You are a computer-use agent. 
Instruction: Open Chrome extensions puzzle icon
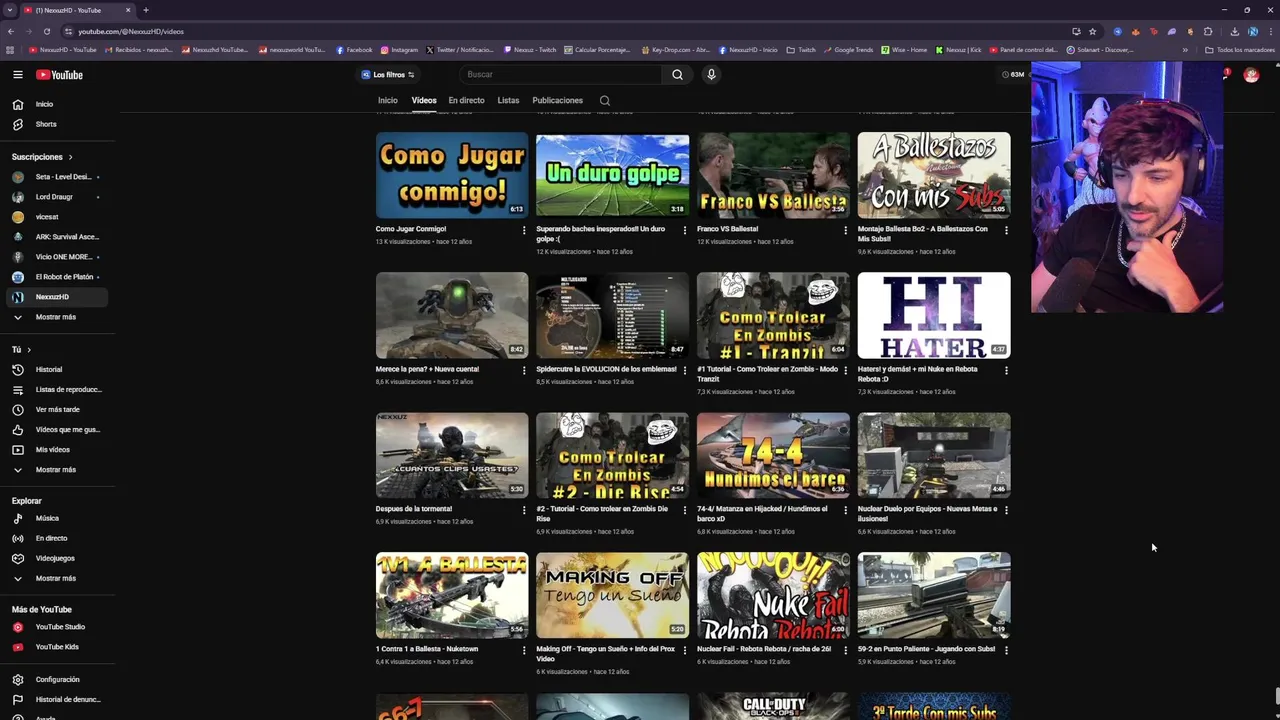(1208, 31)
